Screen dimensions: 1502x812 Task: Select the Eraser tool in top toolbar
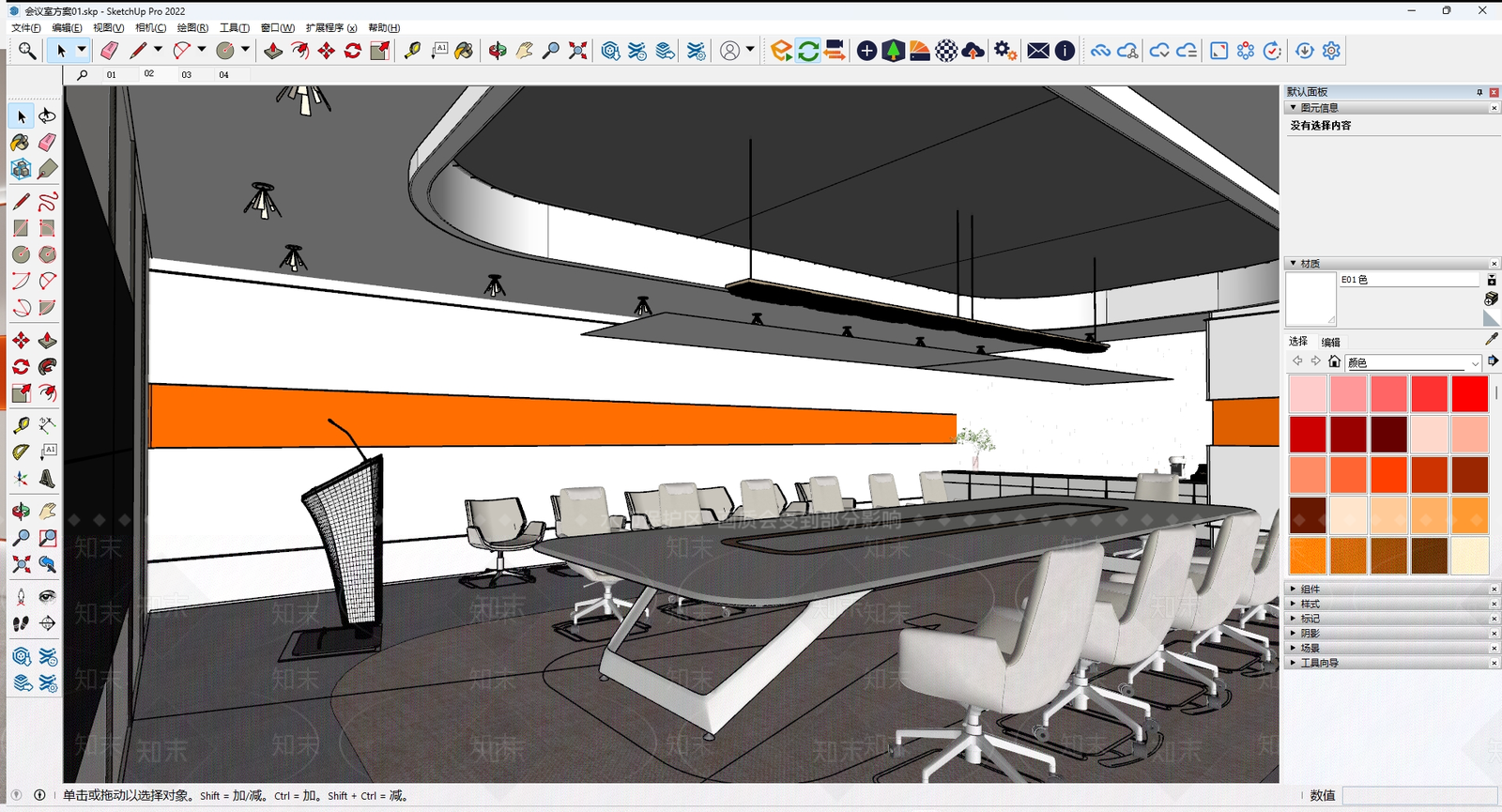click(109, 51)
